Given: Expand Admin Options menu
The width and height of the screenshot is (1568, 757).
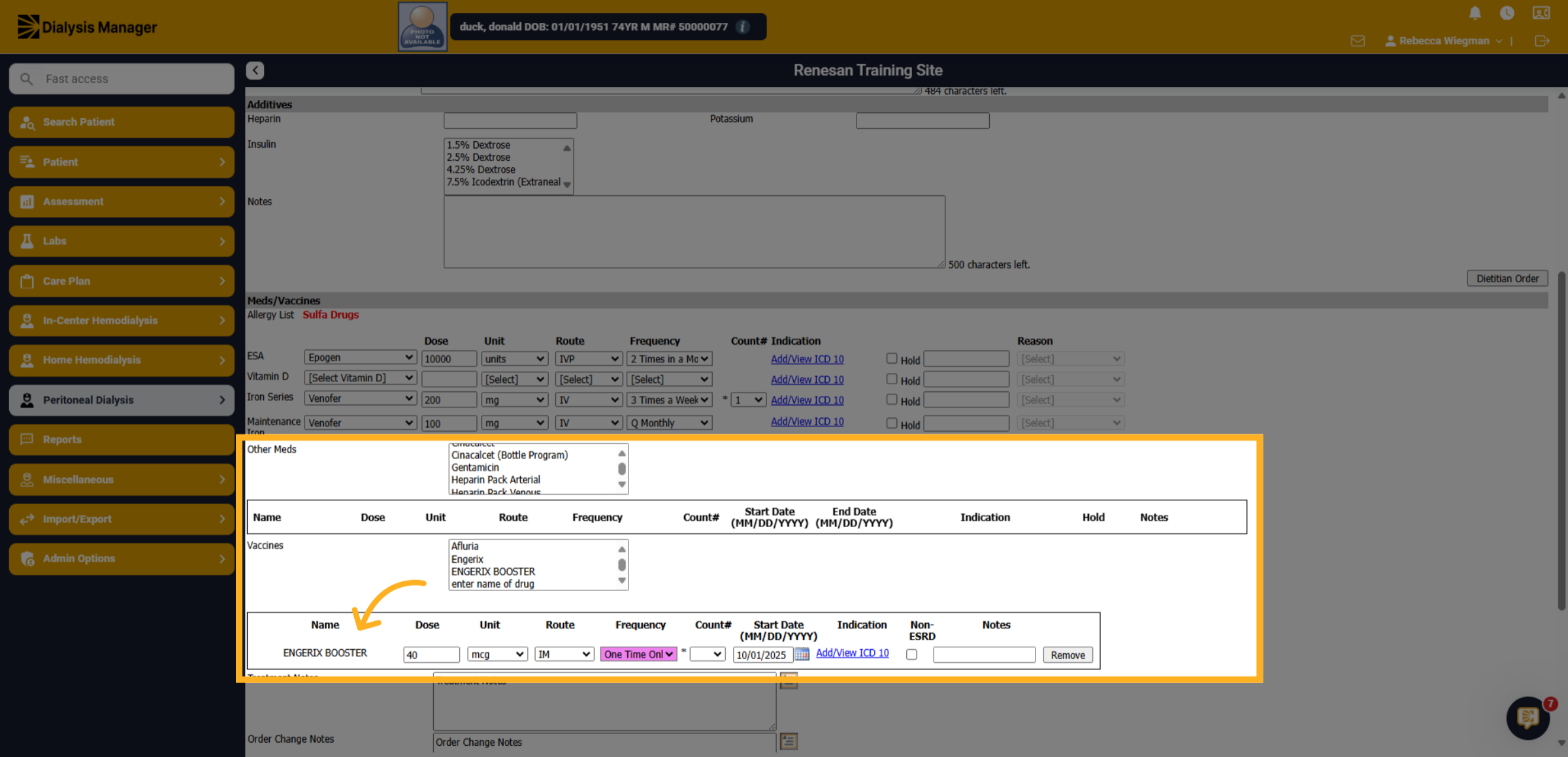Looking at the screenshot, I should tap(122, 558).
